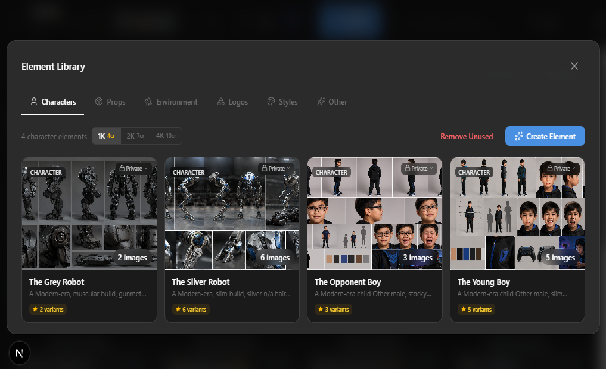Close the Element Library dialog
606x369 pixels.
[574, 66]
